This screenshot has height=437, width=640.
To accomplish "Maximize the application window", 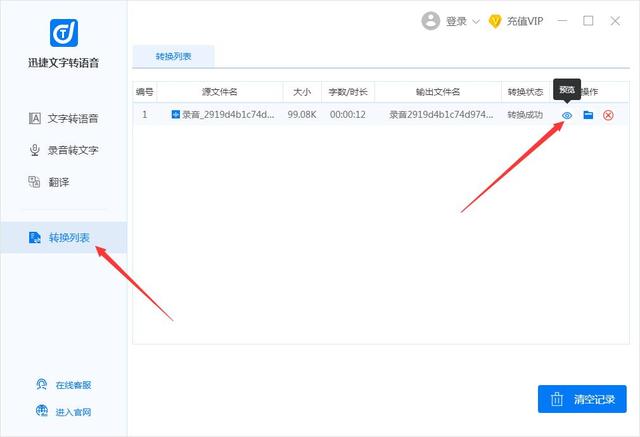I will [588, 21].
